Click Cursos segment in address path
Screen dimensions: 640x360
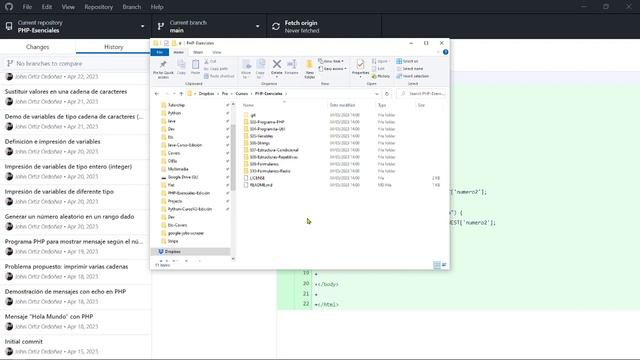pos(242,93)
